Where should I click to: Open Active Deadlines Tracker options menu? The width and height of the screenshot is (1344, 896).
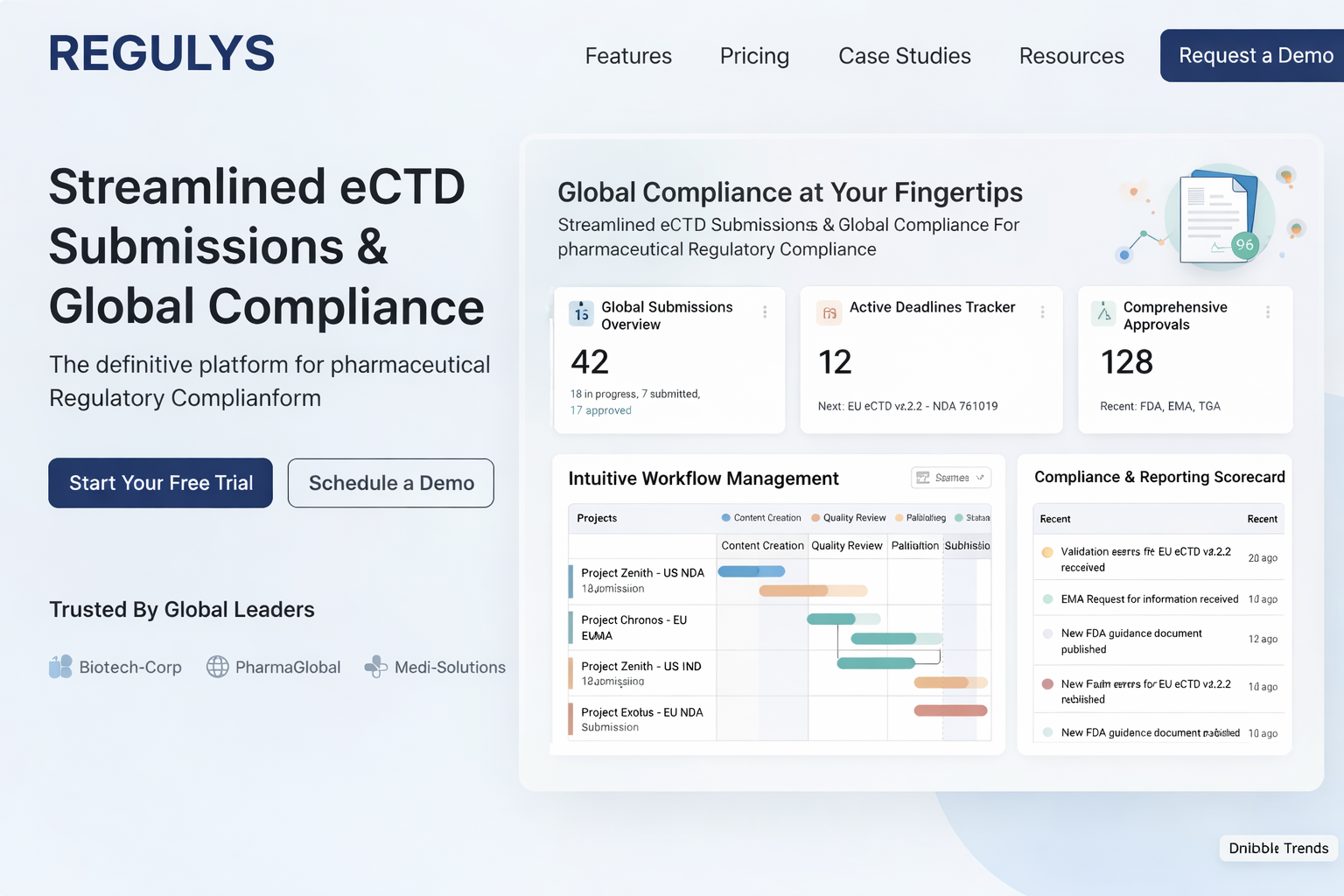coord(1042,311)
